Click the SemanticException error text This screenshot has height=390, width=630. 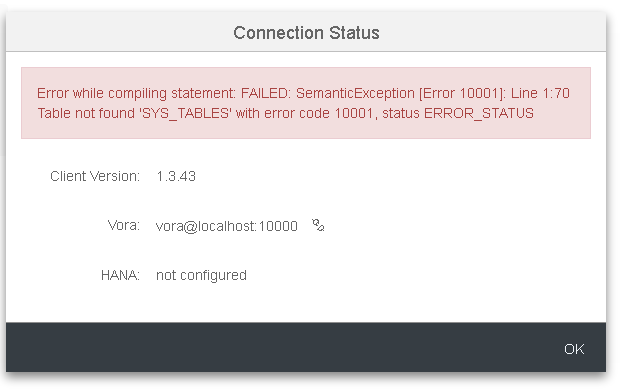355,93
